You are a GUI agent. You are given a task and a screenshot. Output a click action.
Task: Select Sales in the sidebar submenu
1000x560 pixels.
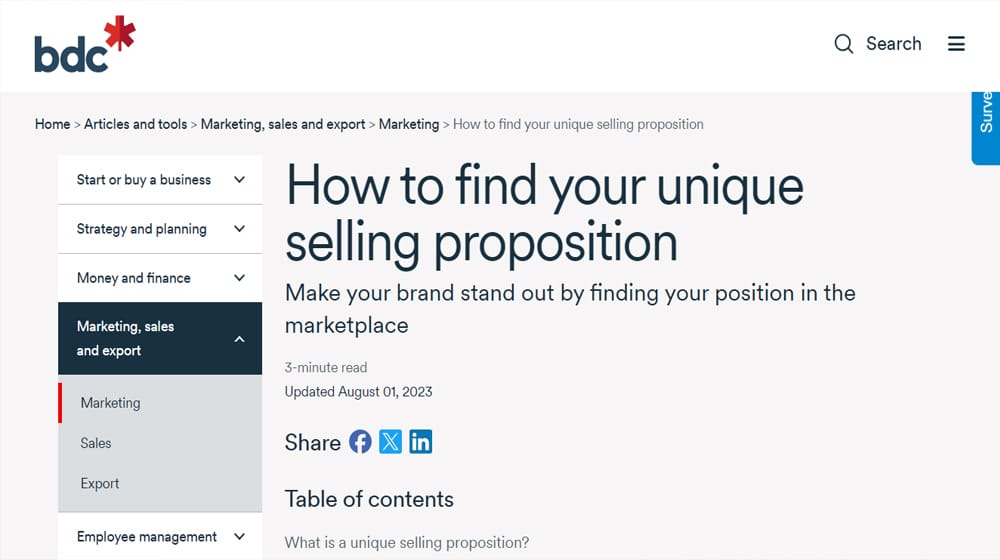tap(96, 443)
